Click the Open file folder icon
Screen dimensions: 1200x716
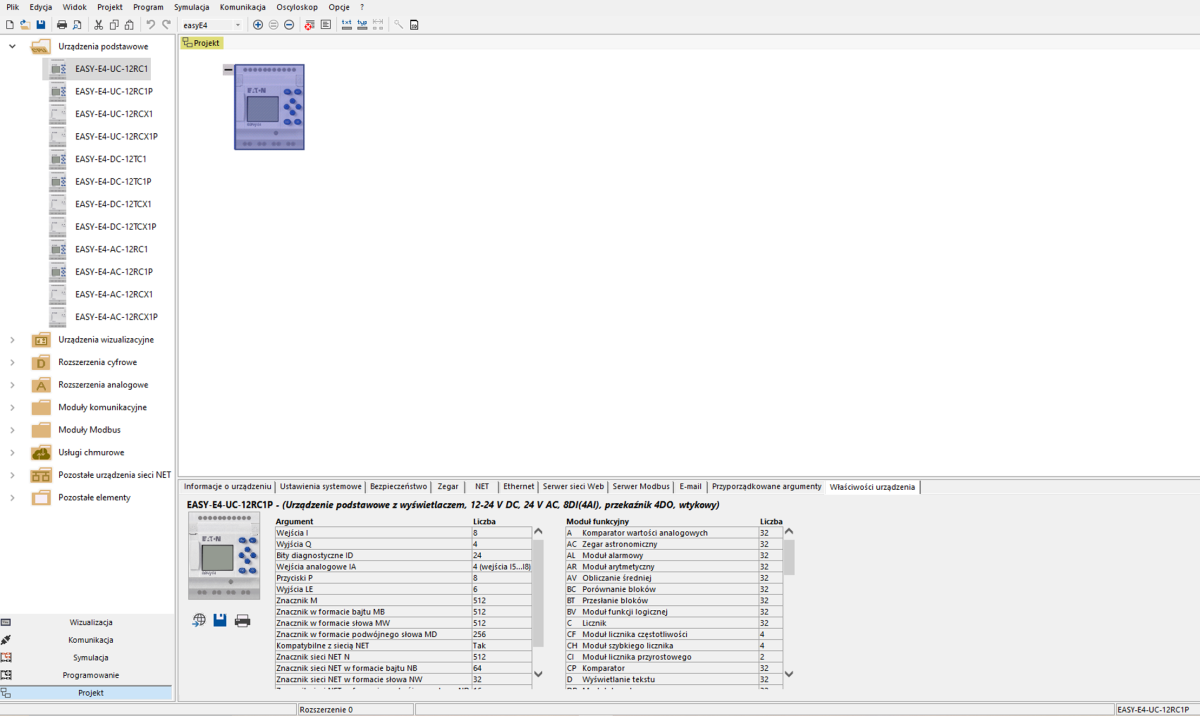click(x=25, y=25)
